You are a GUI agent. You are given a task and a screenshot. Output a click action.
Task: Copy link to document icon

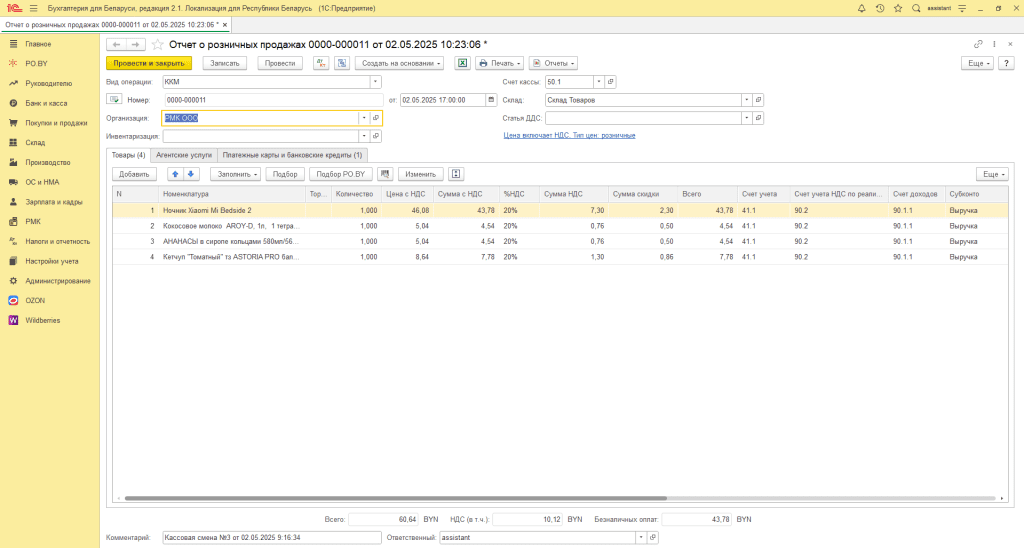(978, 44)
